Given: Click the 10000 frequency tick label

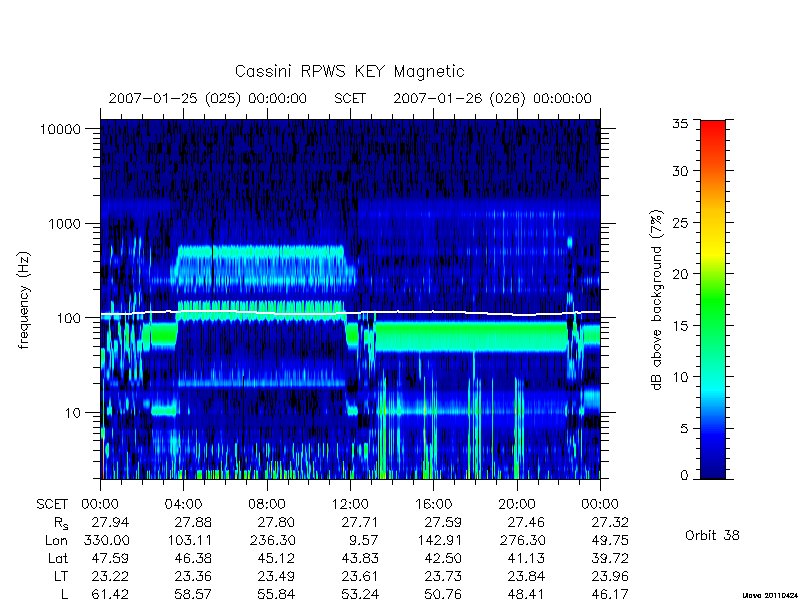Looking at the screenshot, I should [60, 130].
